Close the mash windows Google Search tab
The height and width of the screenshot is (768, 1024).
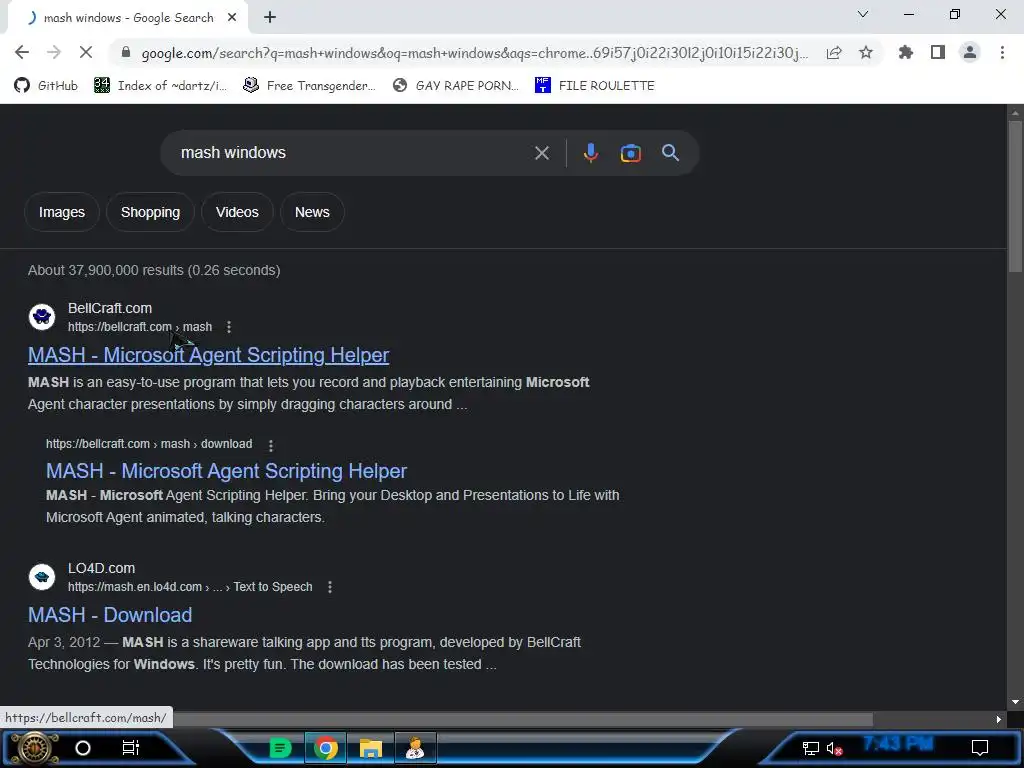pyautogui.click(x=232, y=18)
